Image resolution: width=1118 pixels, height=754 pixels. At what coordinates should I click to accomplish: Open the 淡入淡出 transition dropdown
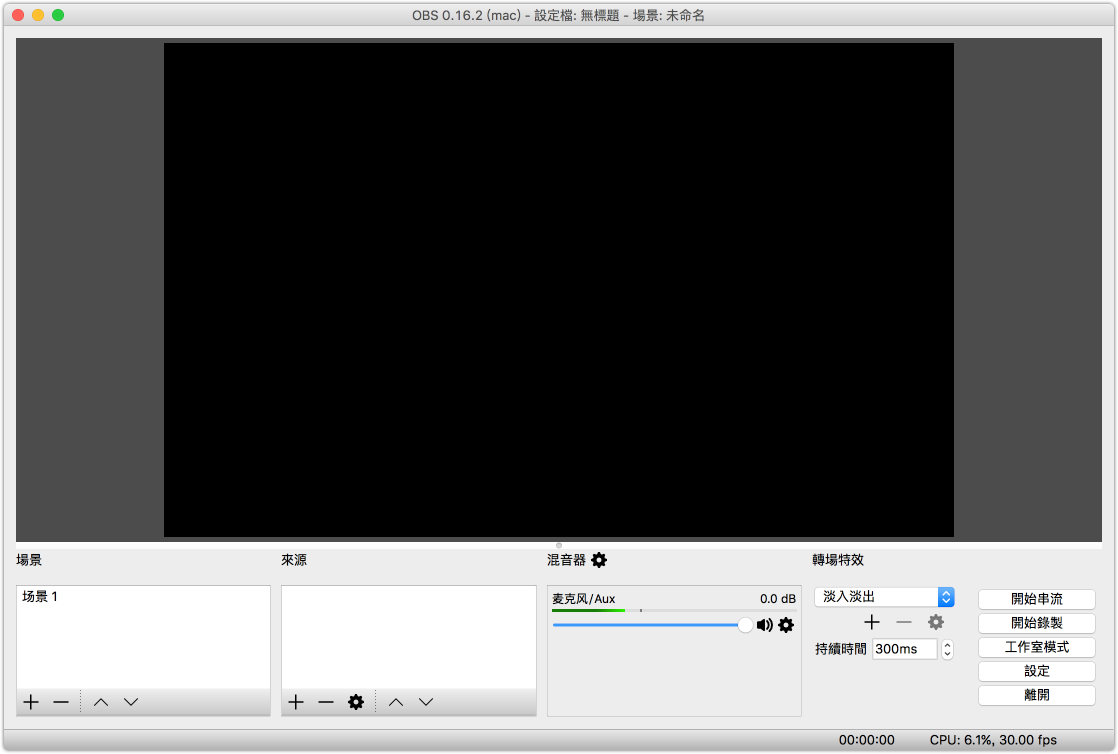884,596
